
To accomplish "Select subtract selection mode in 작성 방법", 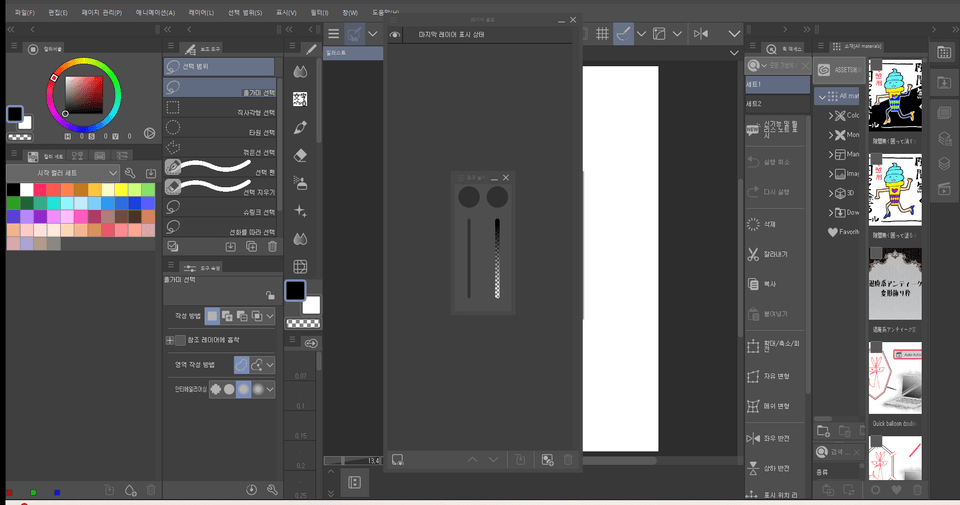I will point(242,316).
